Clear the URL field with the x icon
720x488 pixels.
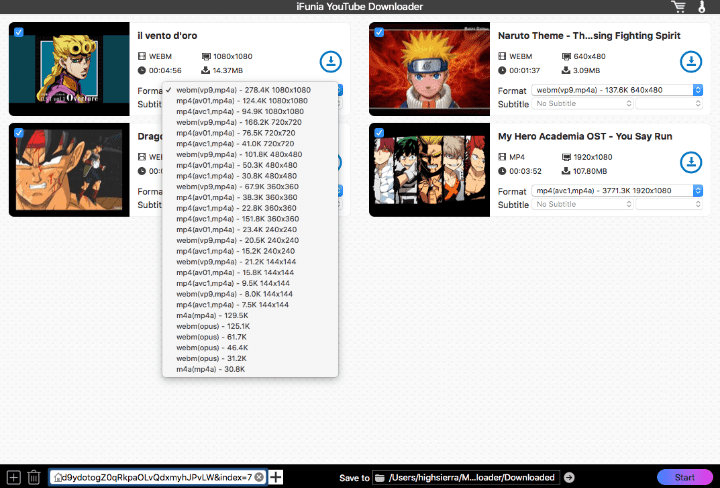click(x=259, y=478)
